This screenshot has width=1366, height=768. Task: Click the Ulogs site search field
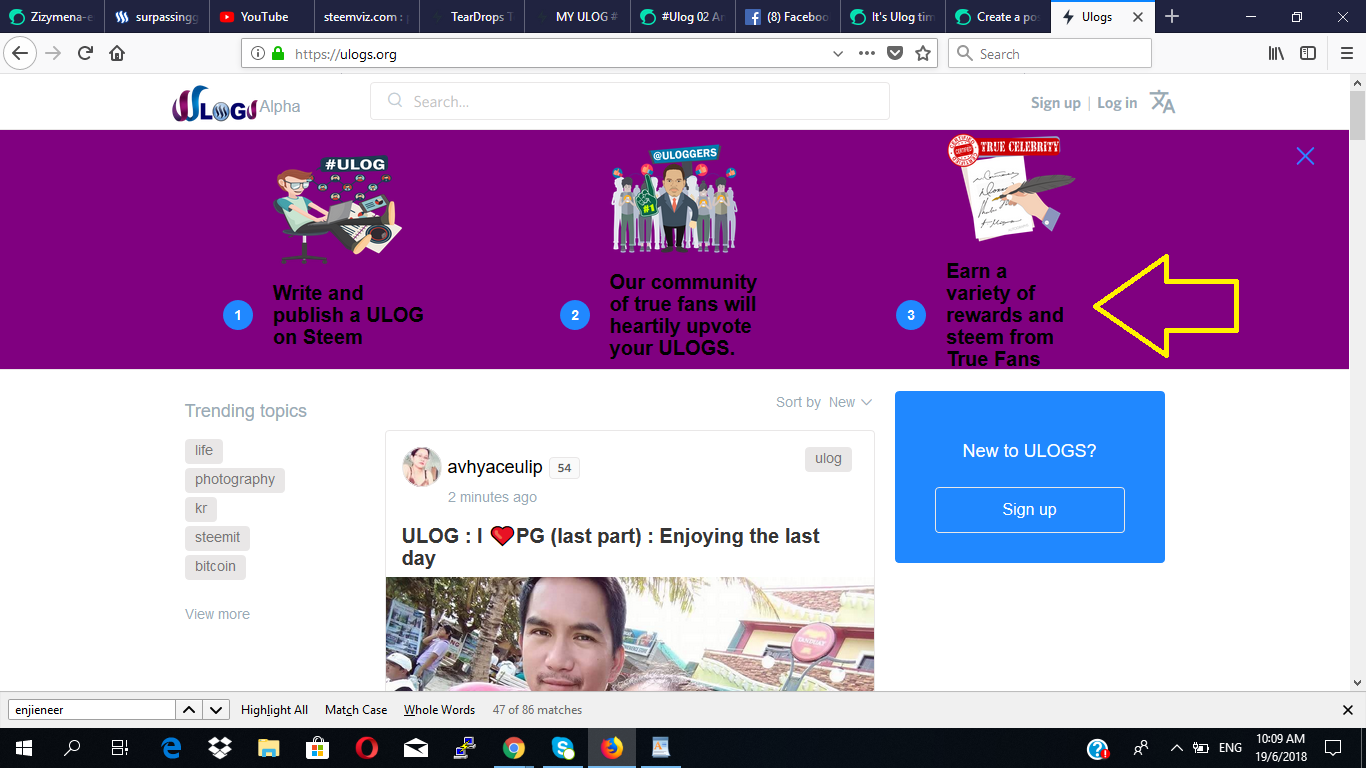[x=630, y=101]
